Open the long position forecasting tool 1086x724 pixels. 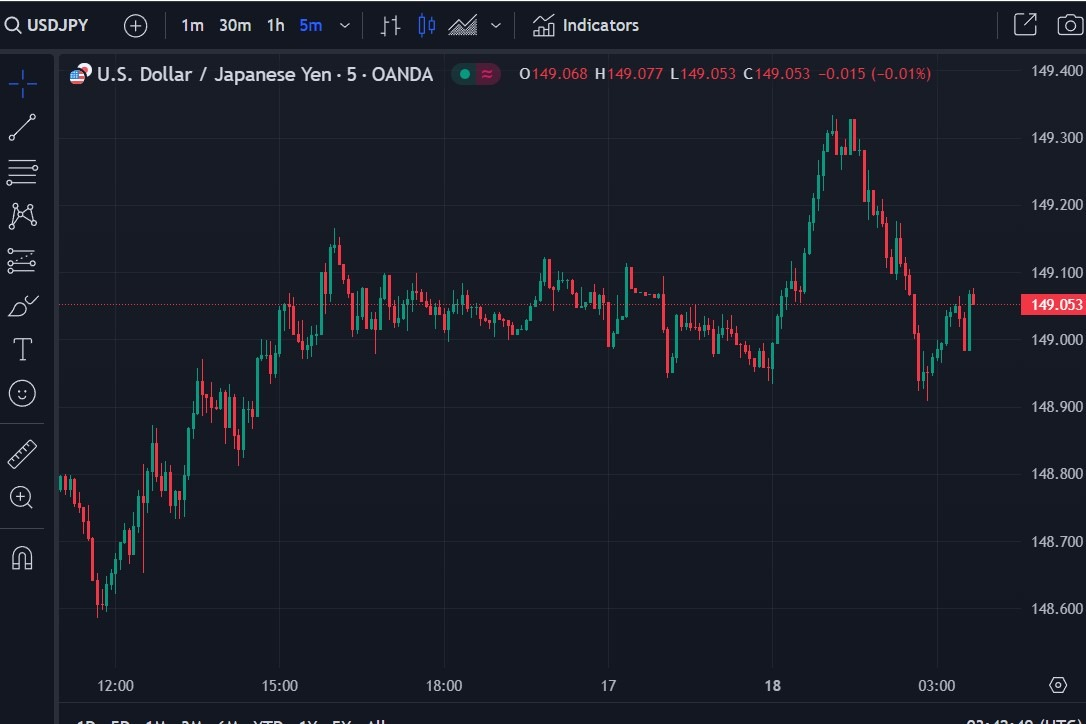[x=22, y=261]
